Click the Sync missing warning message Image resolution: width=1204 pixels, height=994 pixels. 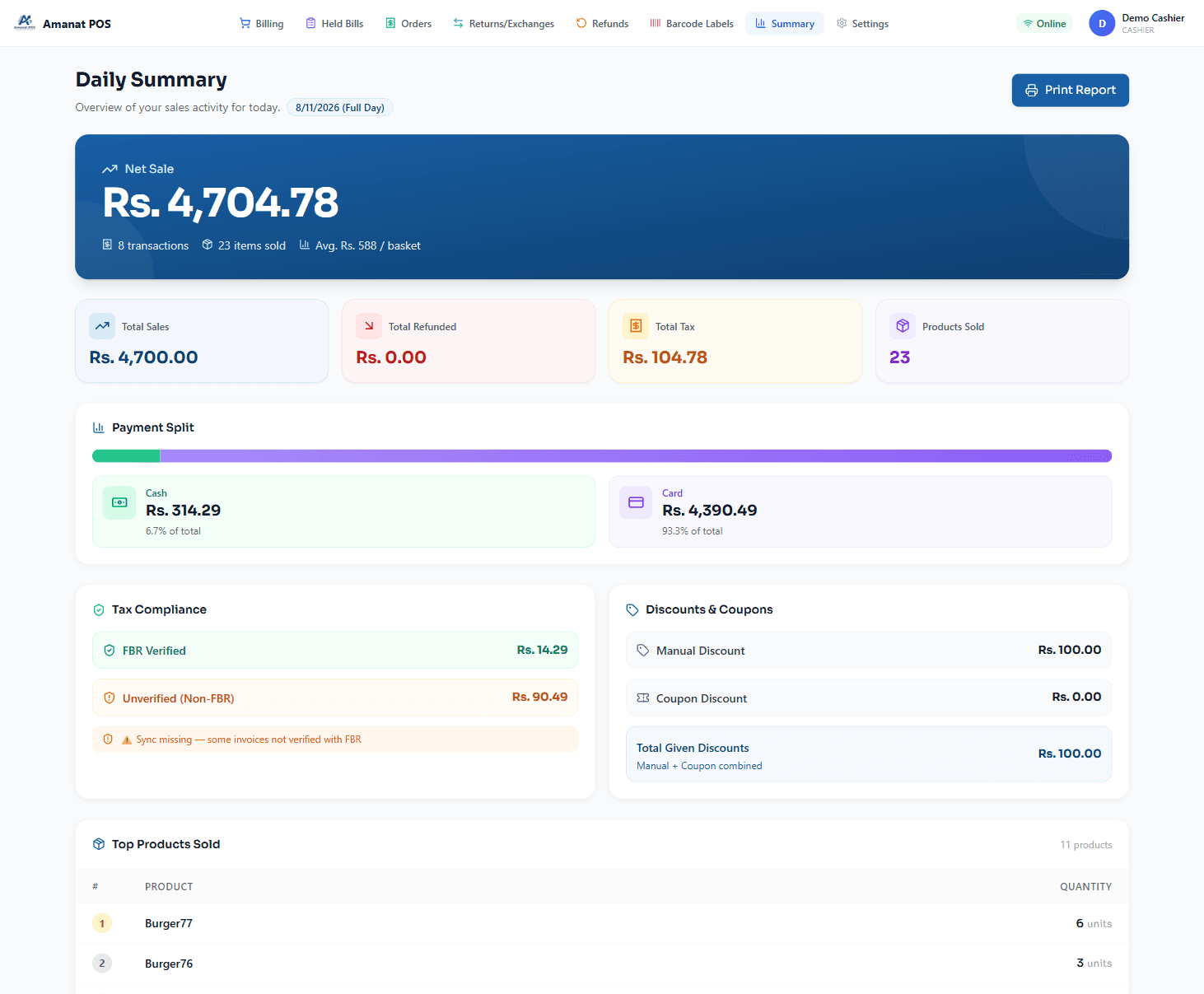[335, 740]
